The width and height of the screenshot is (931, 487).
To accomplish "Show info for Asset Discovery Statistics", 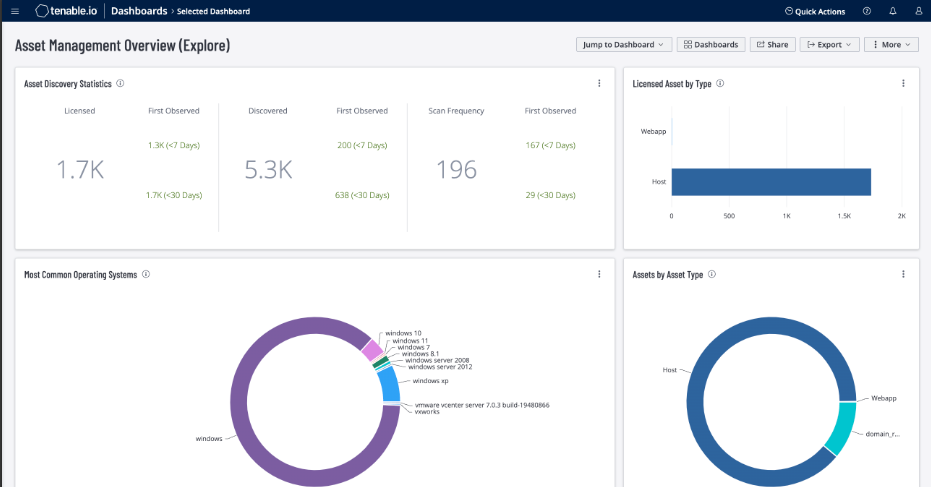I will (x=120, y=84).
